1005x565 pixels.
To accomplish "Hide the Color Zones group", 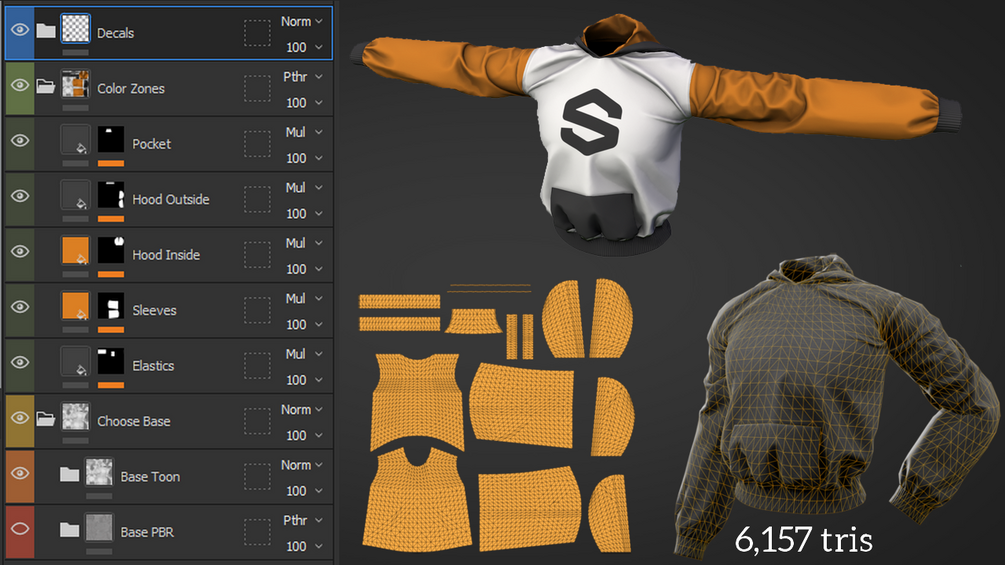I will [20, 85].
